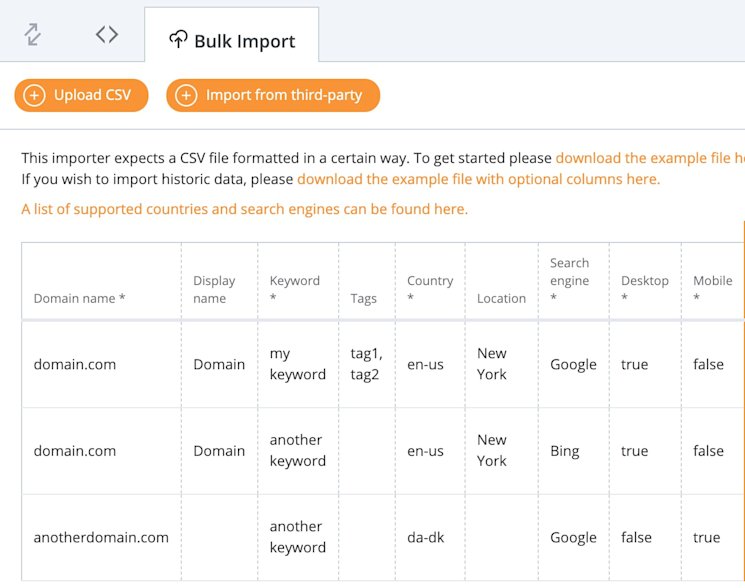Open supported countries and search engines list
745x588 pixels.
pyautogui.click(x=244, y=209)
